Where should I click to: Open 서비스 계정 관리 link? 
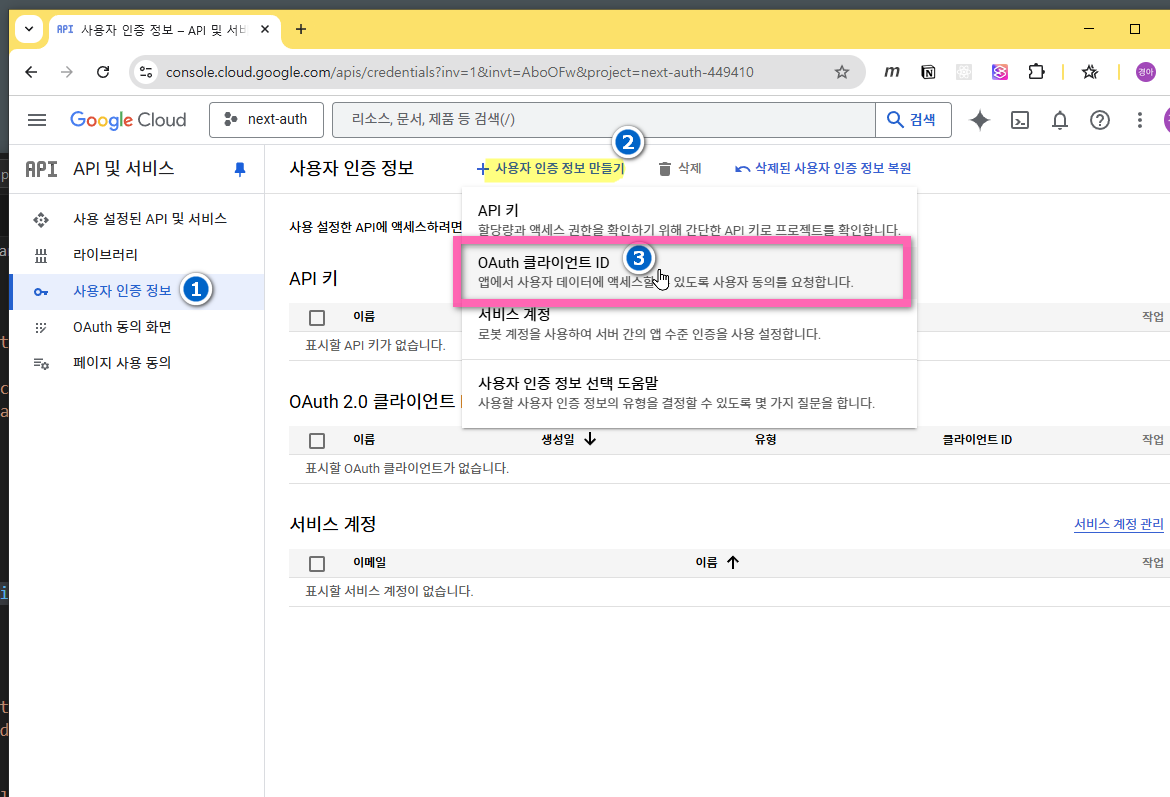tap(1118, 524)
